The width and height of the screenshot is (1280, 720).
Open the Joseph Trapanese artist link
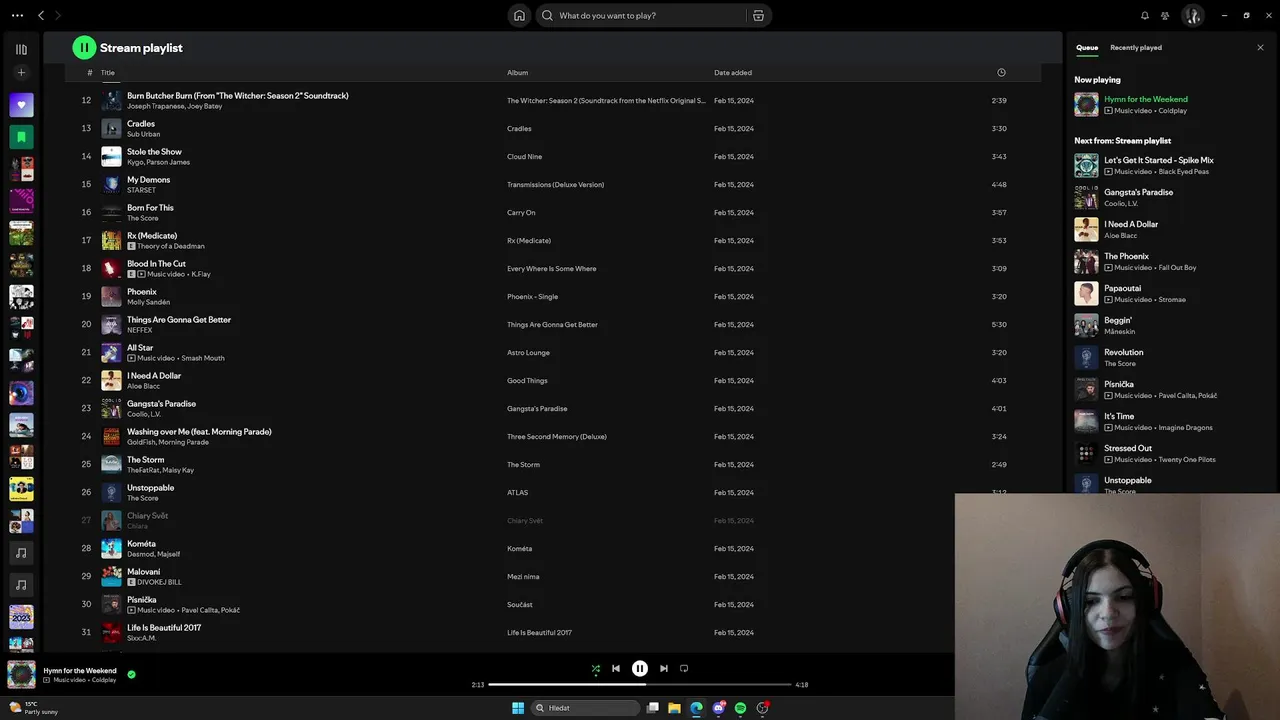[x=155, y=106]
